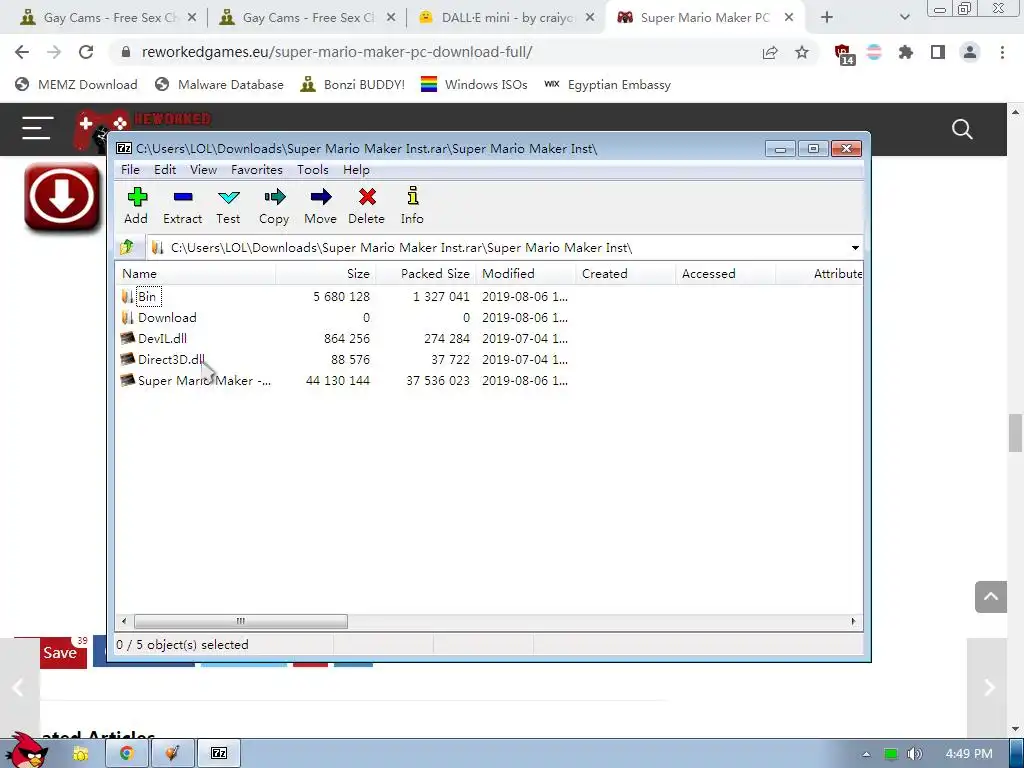The image size is (1024, 768).
Task: Open the File menu in 7-Zip
Action: pyautogui.click(x=130, y=170)
